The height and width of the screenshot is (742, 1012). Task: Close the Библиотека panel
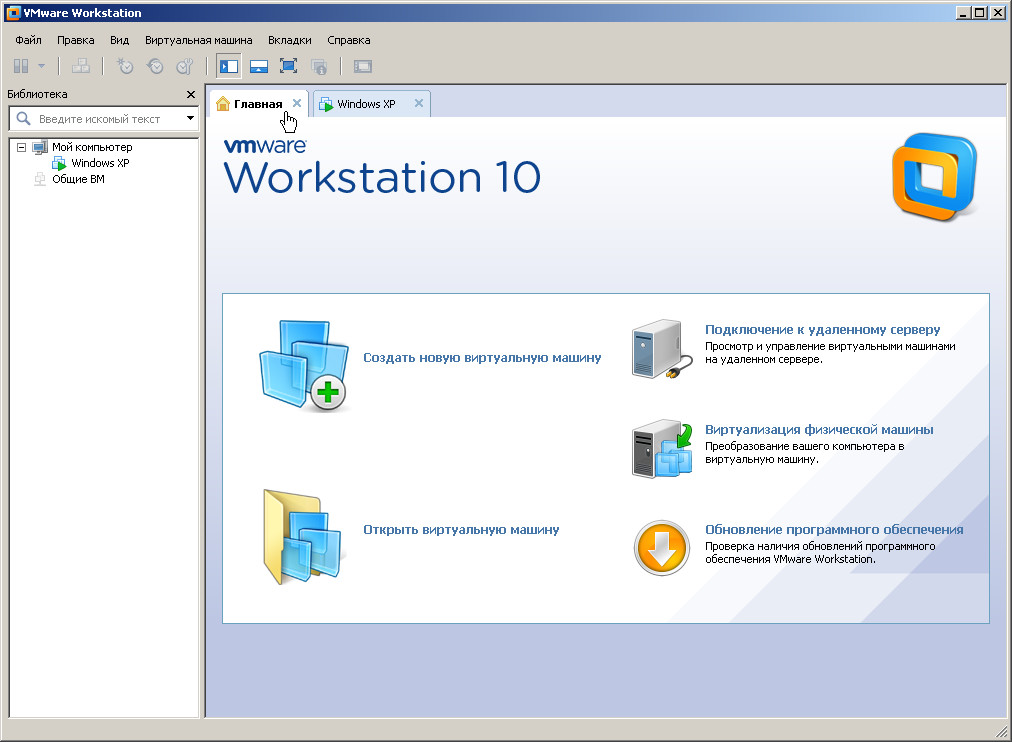pyautogui.click(x=190, y=94)
